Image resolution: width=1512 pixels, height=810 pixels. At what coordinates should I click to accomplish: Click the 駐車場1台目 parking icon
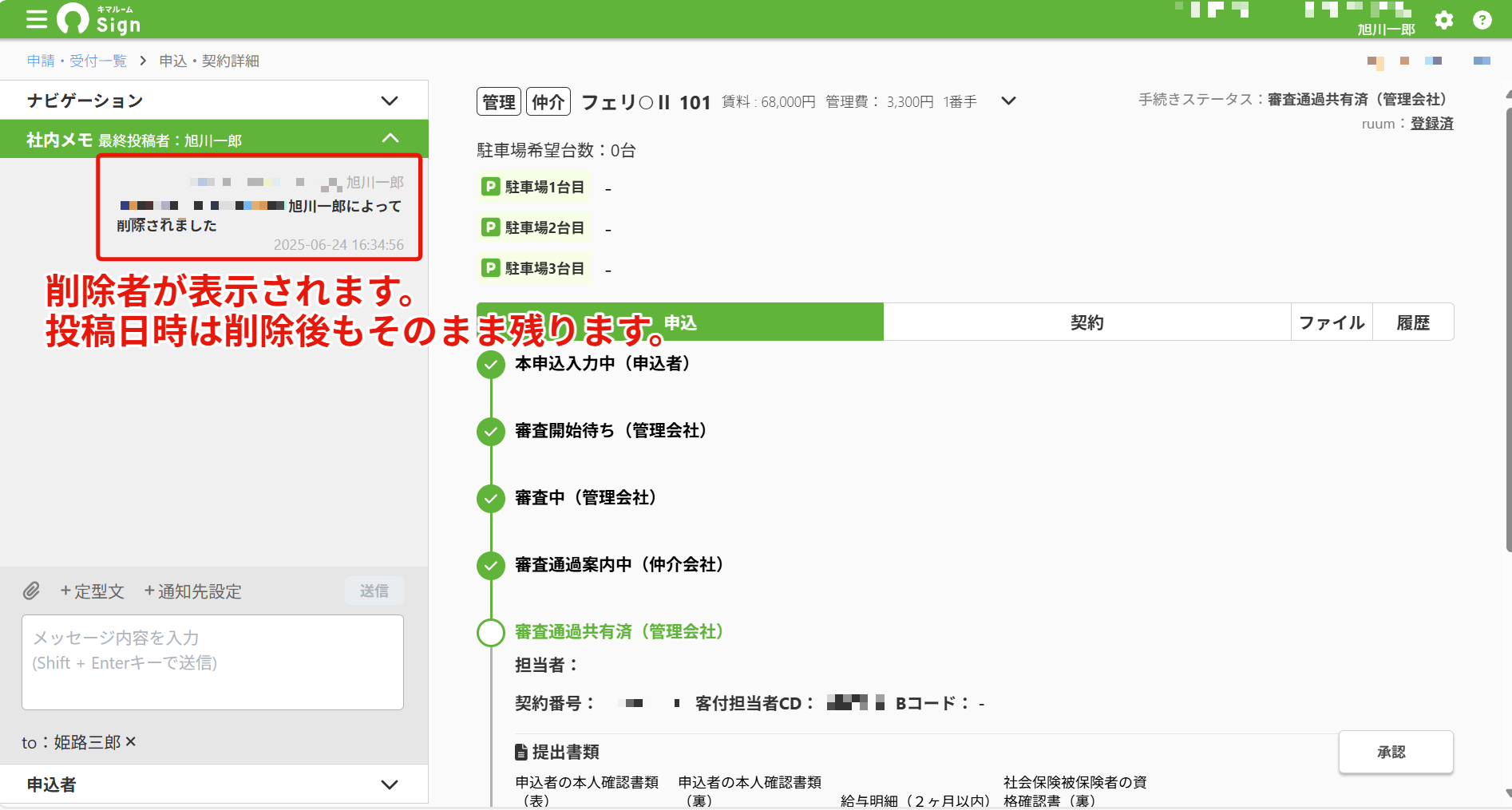tap(490, 187)
